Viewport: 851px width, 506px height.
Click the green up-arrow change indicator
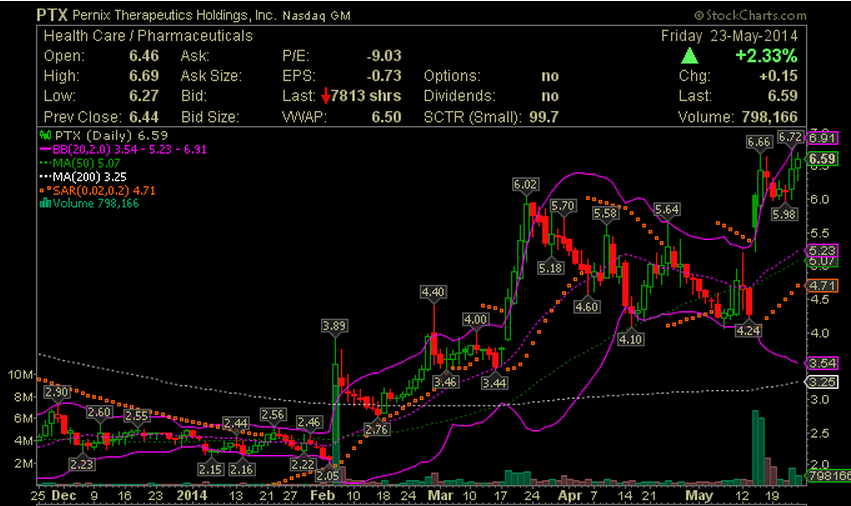689,55
